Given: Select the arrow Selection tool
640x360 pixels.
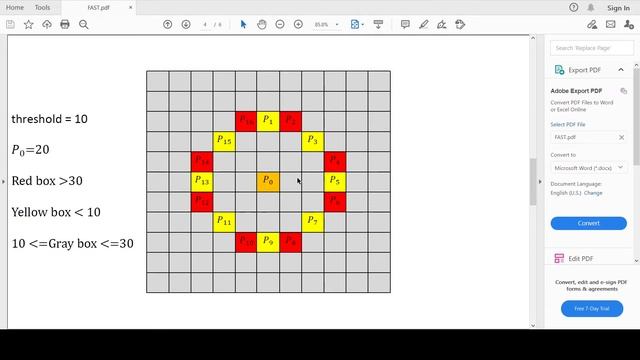Looking at the screenshot, I should point(243,24).
